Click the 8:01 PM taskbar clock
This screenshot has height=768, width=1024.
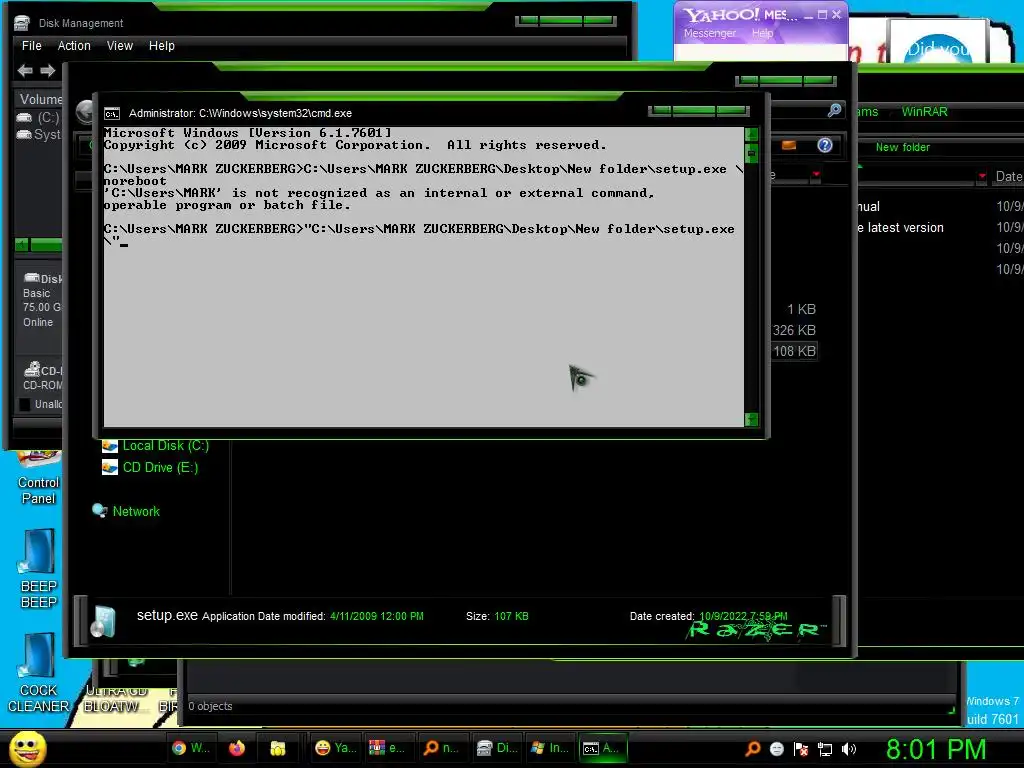[936, 749]
